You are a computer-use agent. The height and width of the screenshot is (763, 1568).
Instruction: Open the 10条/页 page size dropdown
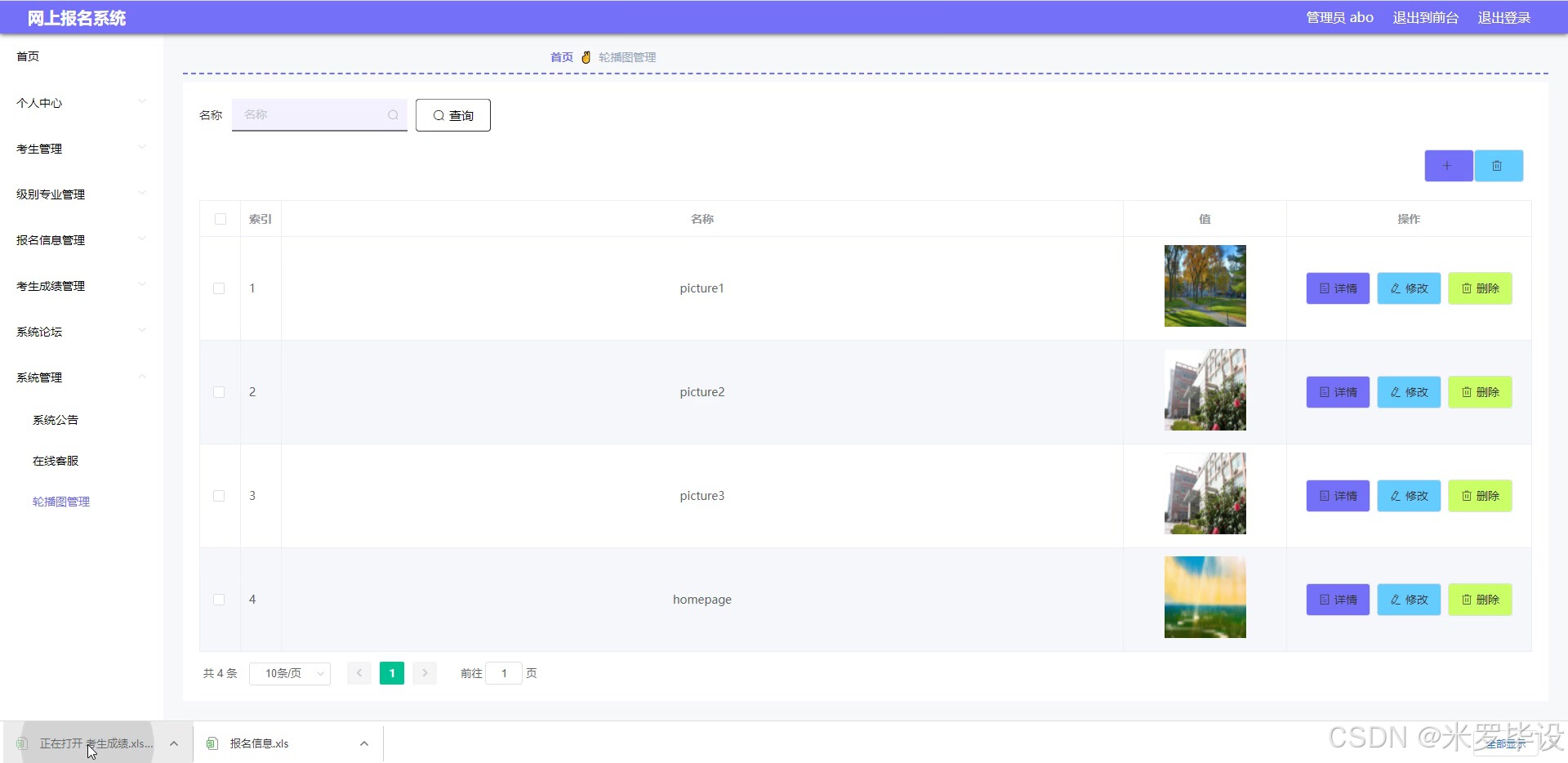[290, 673]
